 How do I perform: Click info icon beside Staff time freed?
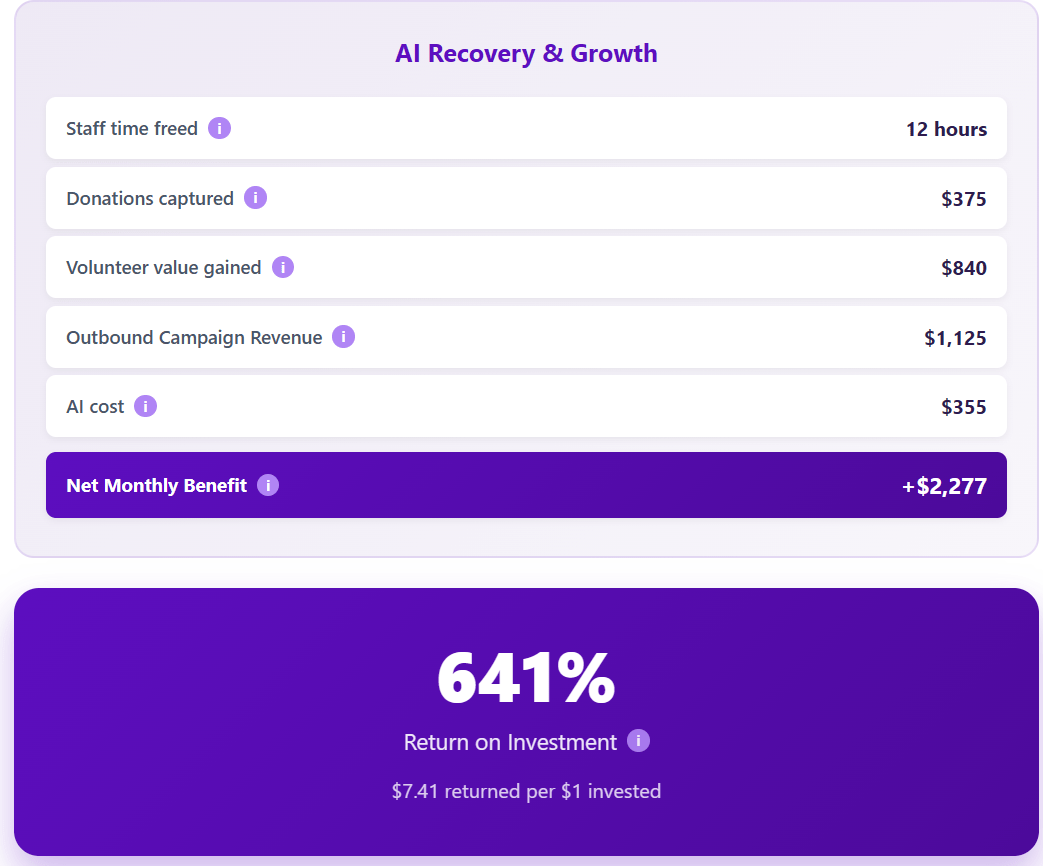220,128
